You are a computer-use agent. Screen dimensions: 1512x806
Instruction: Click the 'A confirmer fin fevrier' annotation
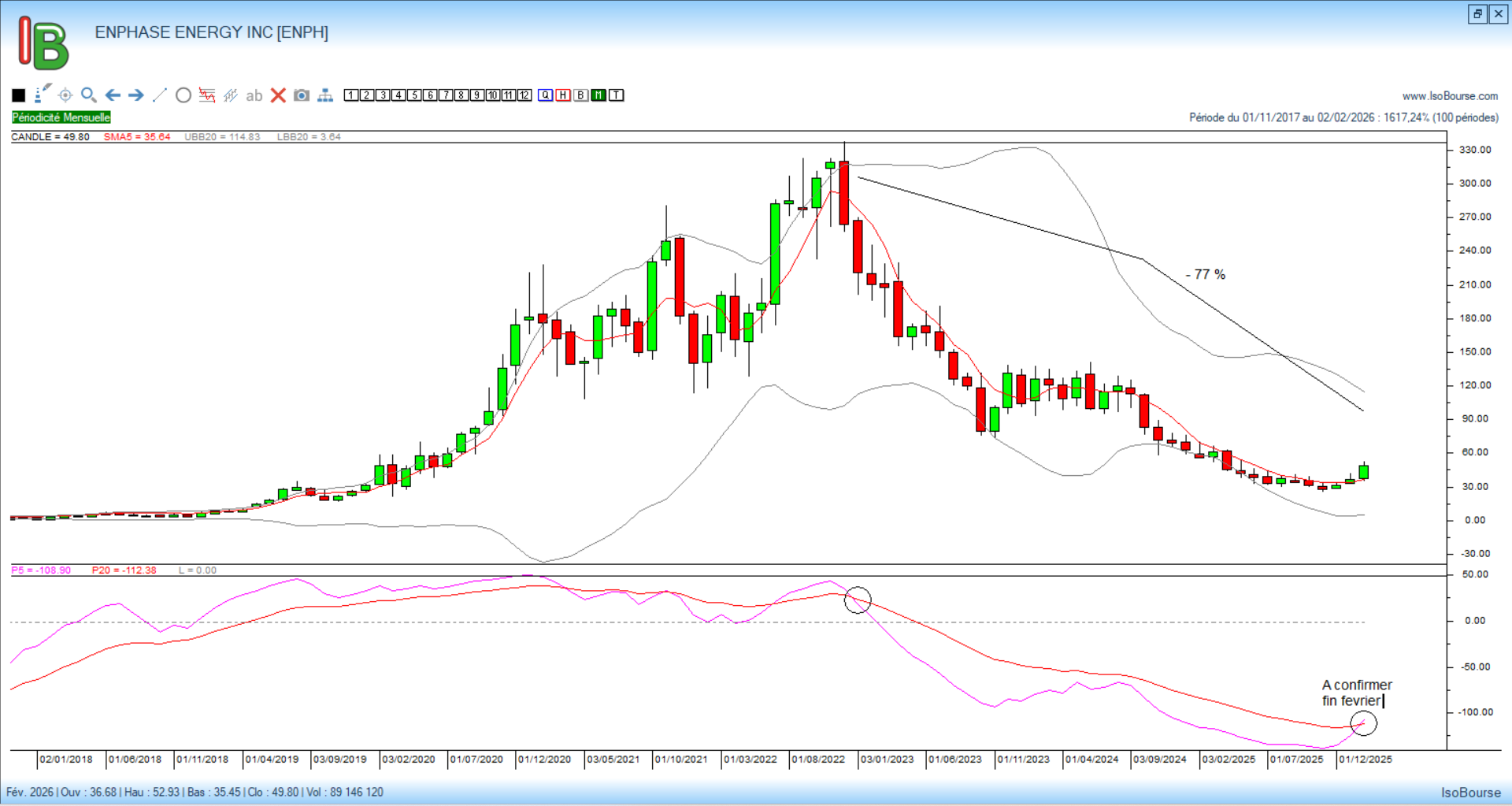click(x=1356, y=693)
